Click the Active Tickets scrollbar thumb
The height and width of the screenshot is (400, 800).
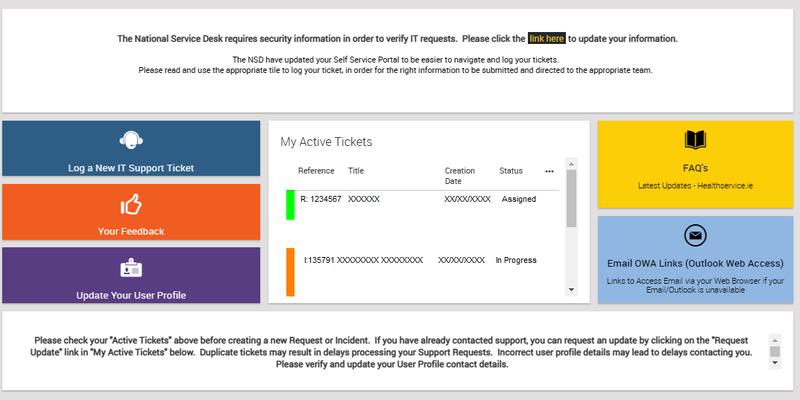[571, 198]
